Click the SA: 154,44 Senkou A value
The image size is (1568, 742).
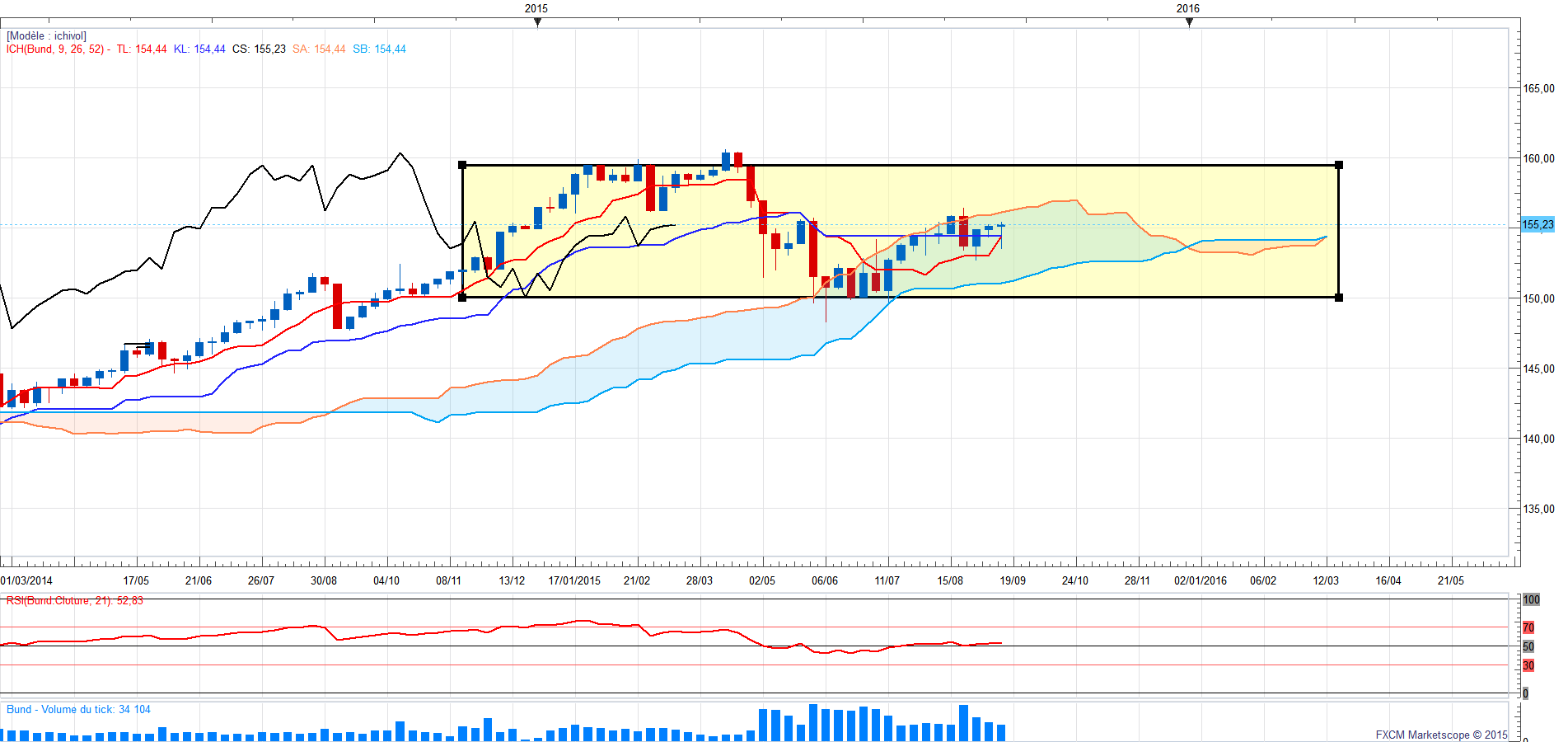[319, 49]
